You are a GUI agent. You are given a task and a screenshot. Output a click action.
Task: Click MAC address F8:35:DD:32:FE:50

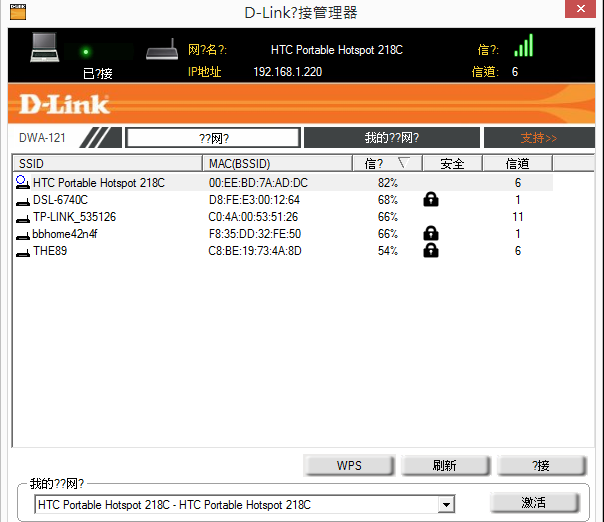click(255, 233)
